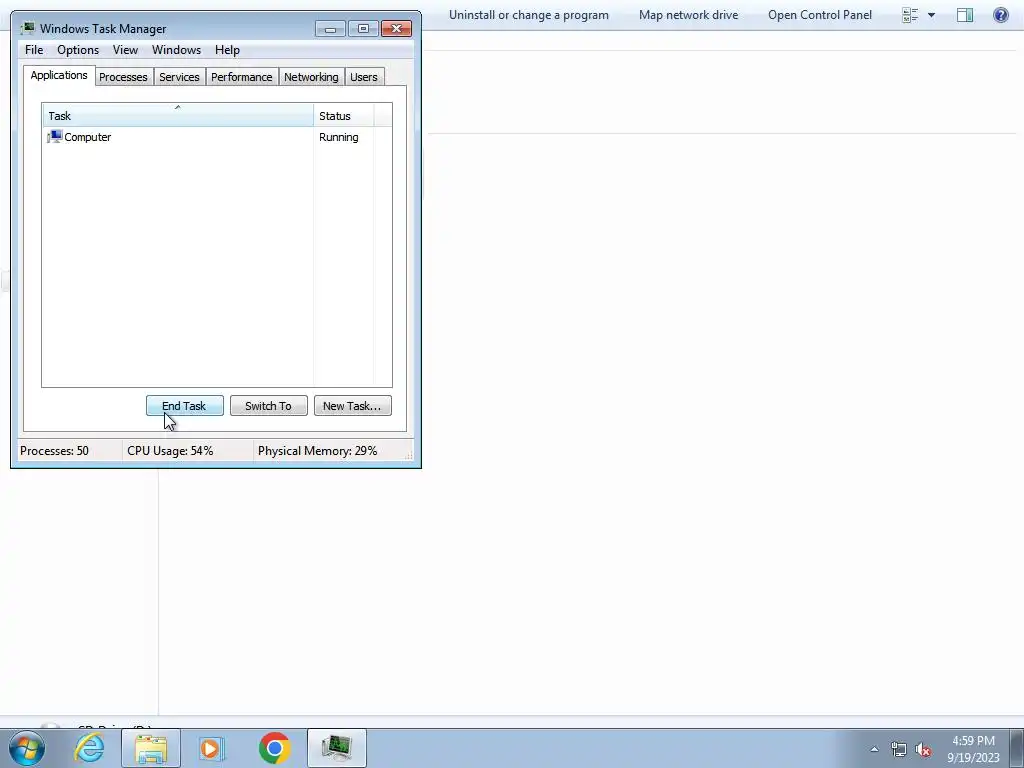This screenshot has width=1024, height=768.
Task: Open the Windows menu
Action: [176, 50]
